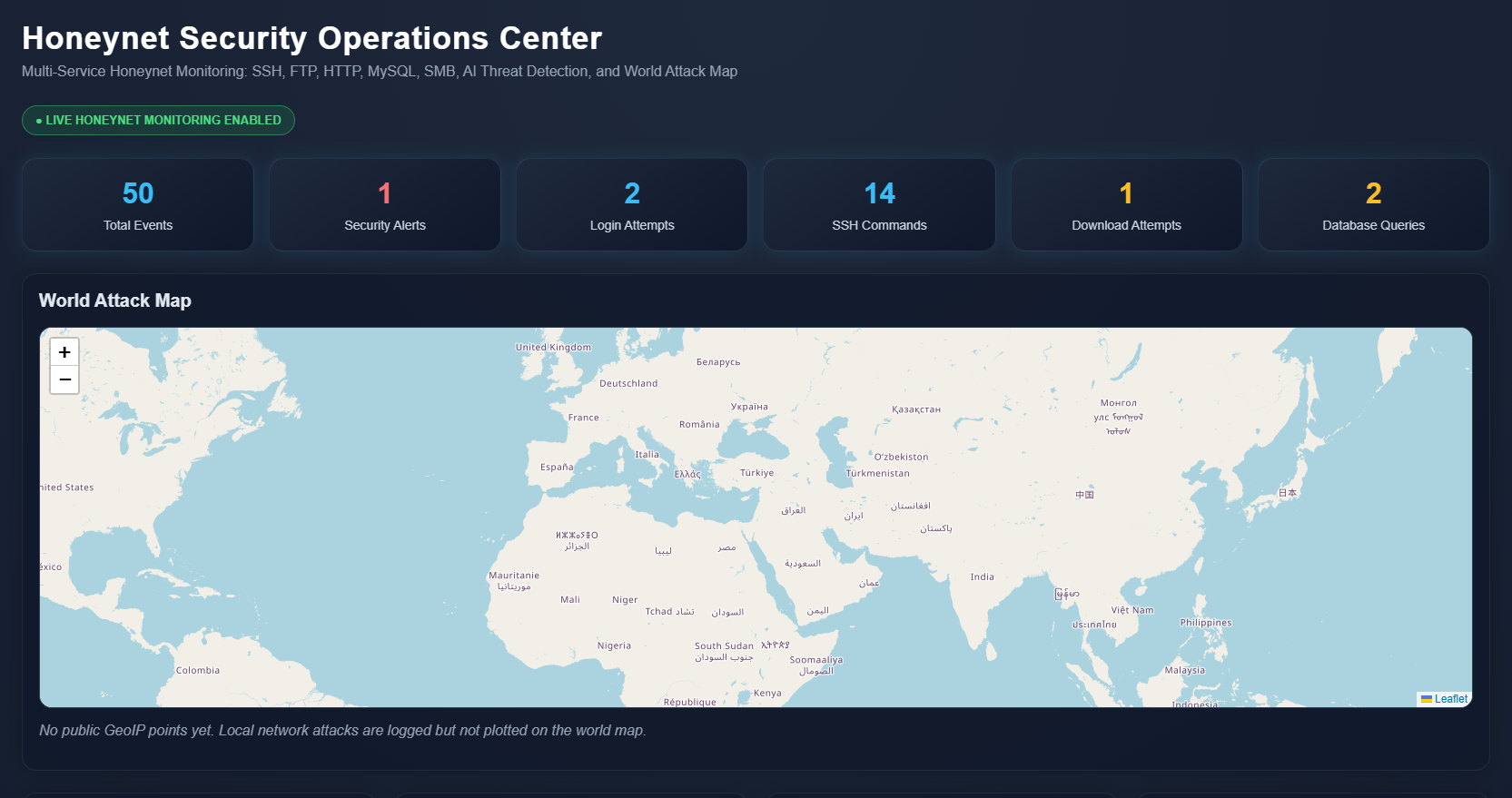The height and width of the screenshot is (798, 1512).
Task: Click the Казақстан label on the map
Action: point(916,410)
